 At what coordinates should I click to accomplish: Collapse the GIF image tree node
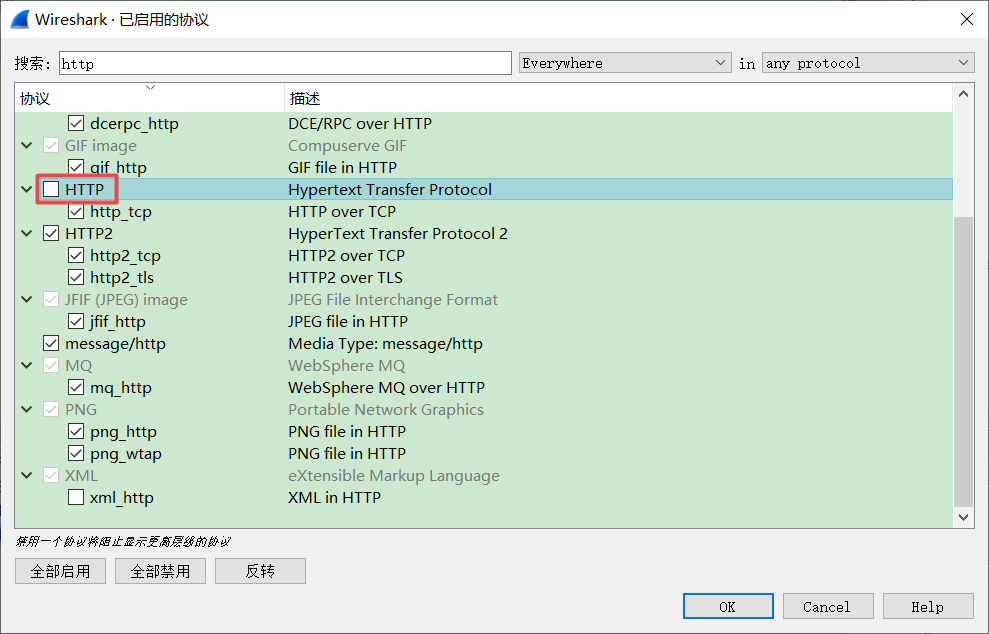pos(26,145)
